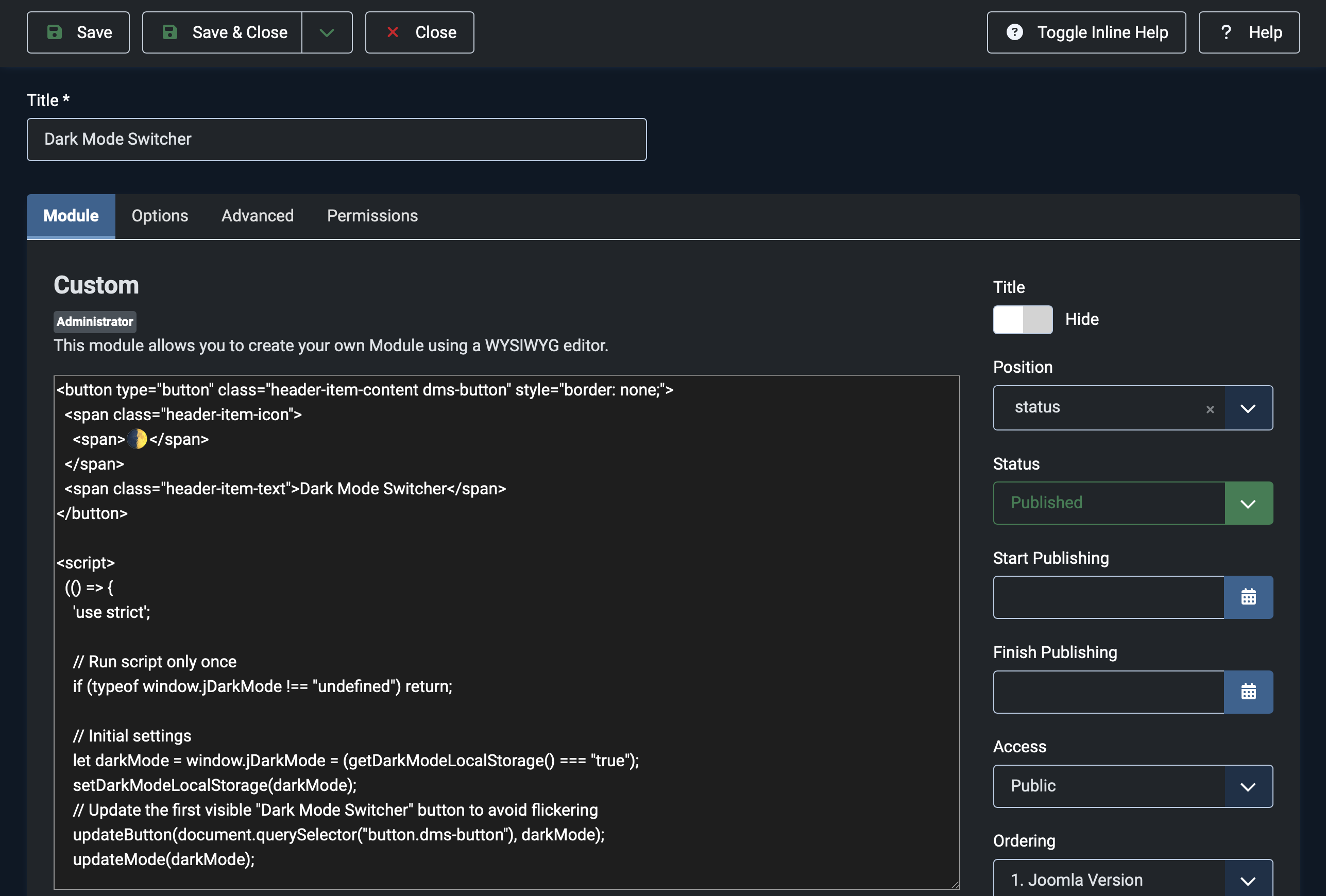Open the Advanced tab
This screenshot has height=896, width=1326.
258,216
